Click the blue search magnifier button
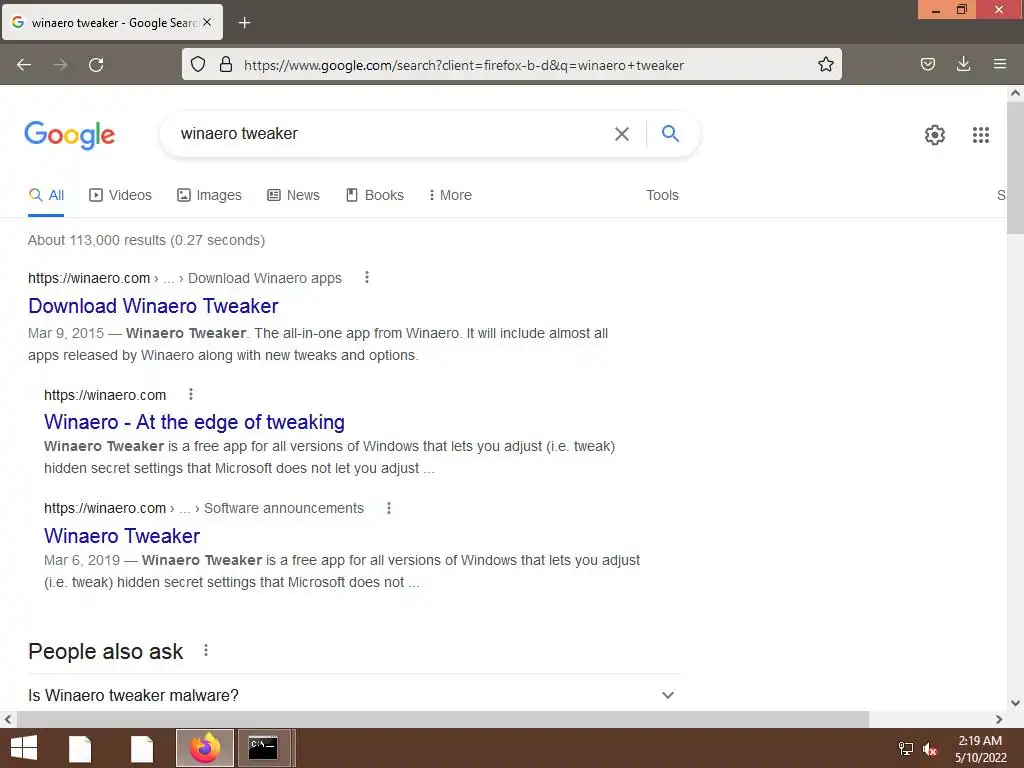The image size is (1024, 768). (x=670, y=133)
